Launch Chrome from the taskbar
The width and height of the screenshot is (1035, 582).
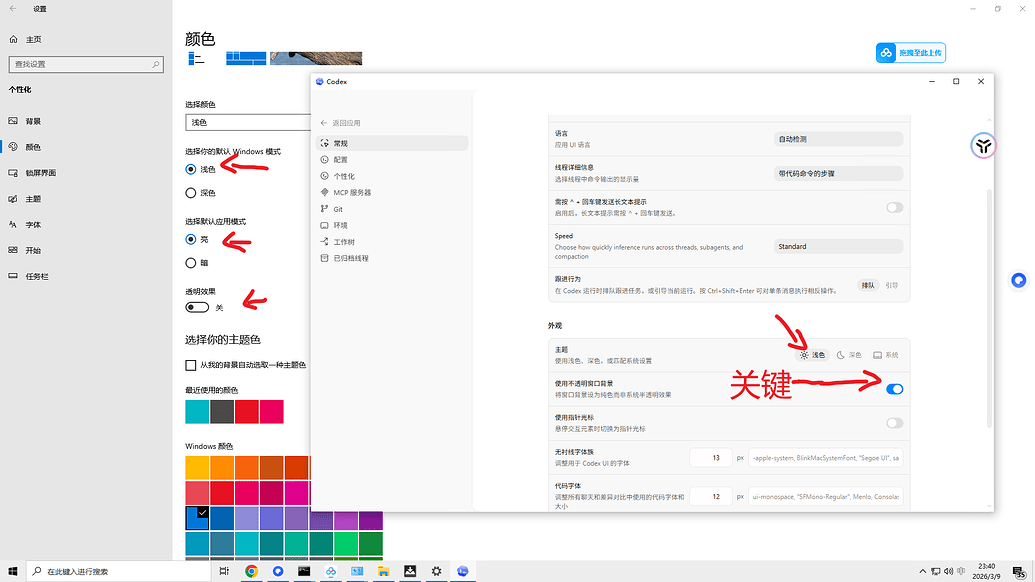click(x=251, y=571)
